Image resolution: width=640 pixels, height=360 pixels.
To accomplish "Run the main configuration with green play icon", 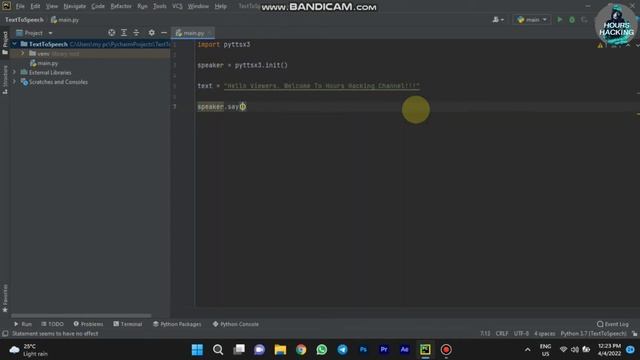I will [x=560, y=20].
